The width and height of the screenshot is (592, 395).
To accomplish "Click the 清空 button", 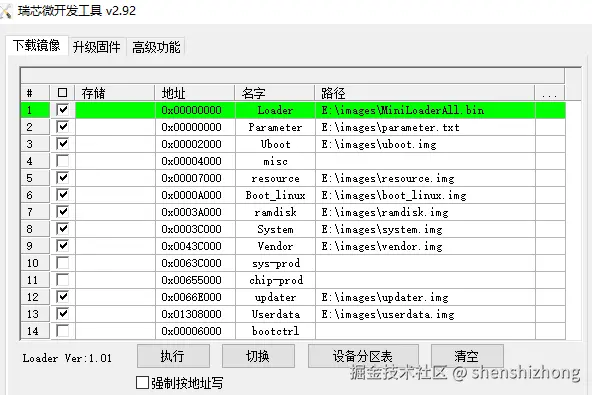I will 467,356.
